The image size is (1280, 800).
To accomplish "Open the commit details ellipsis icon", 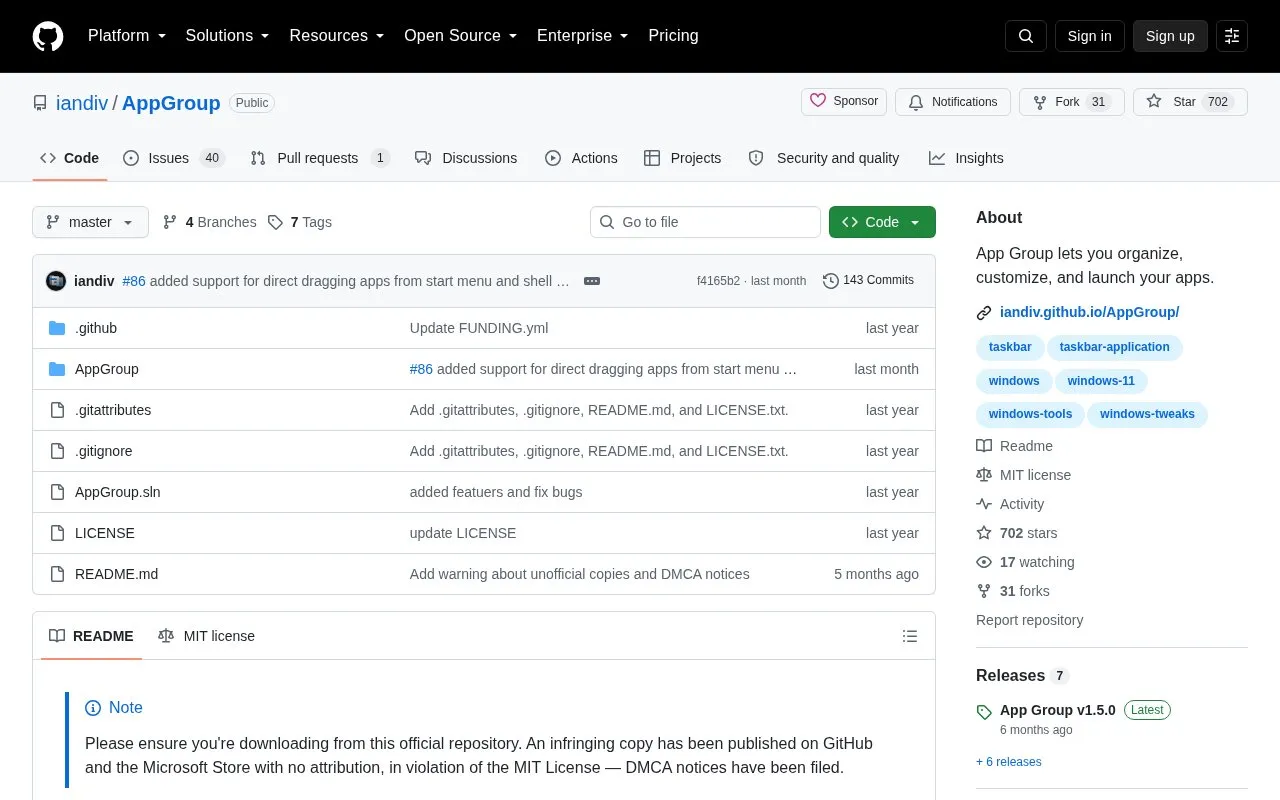I will coord(592,281).
